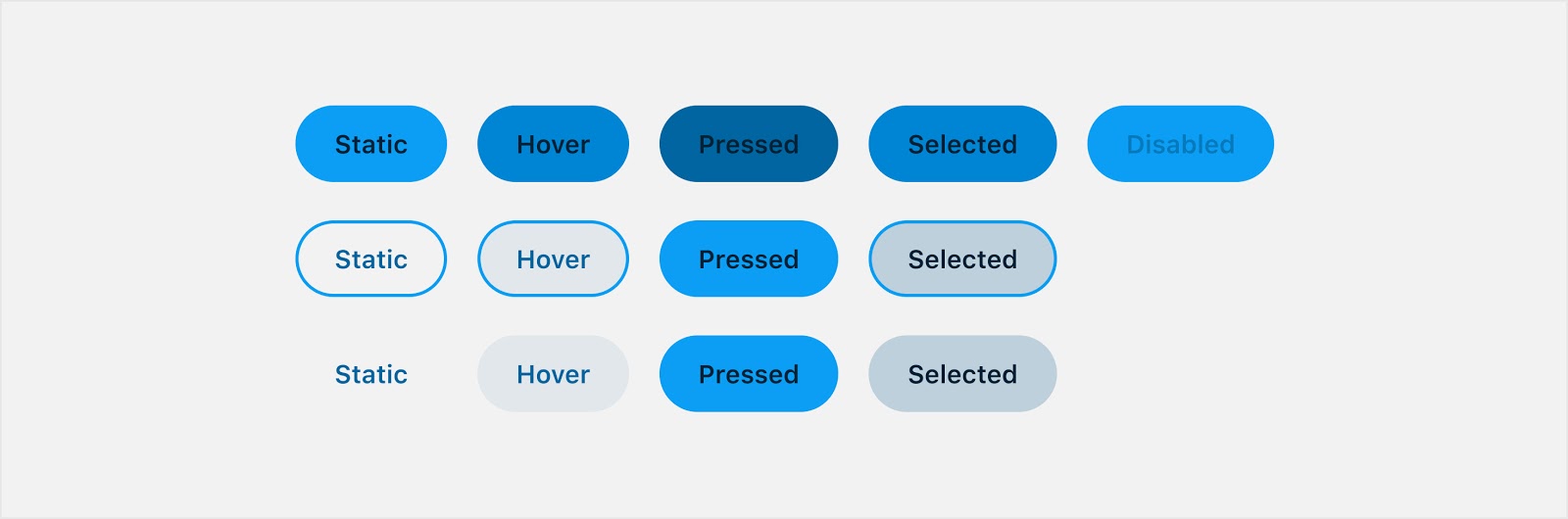Tap the Static label with no background
The width and height of the screenshot is (1568, 519).
pos(371,374)
